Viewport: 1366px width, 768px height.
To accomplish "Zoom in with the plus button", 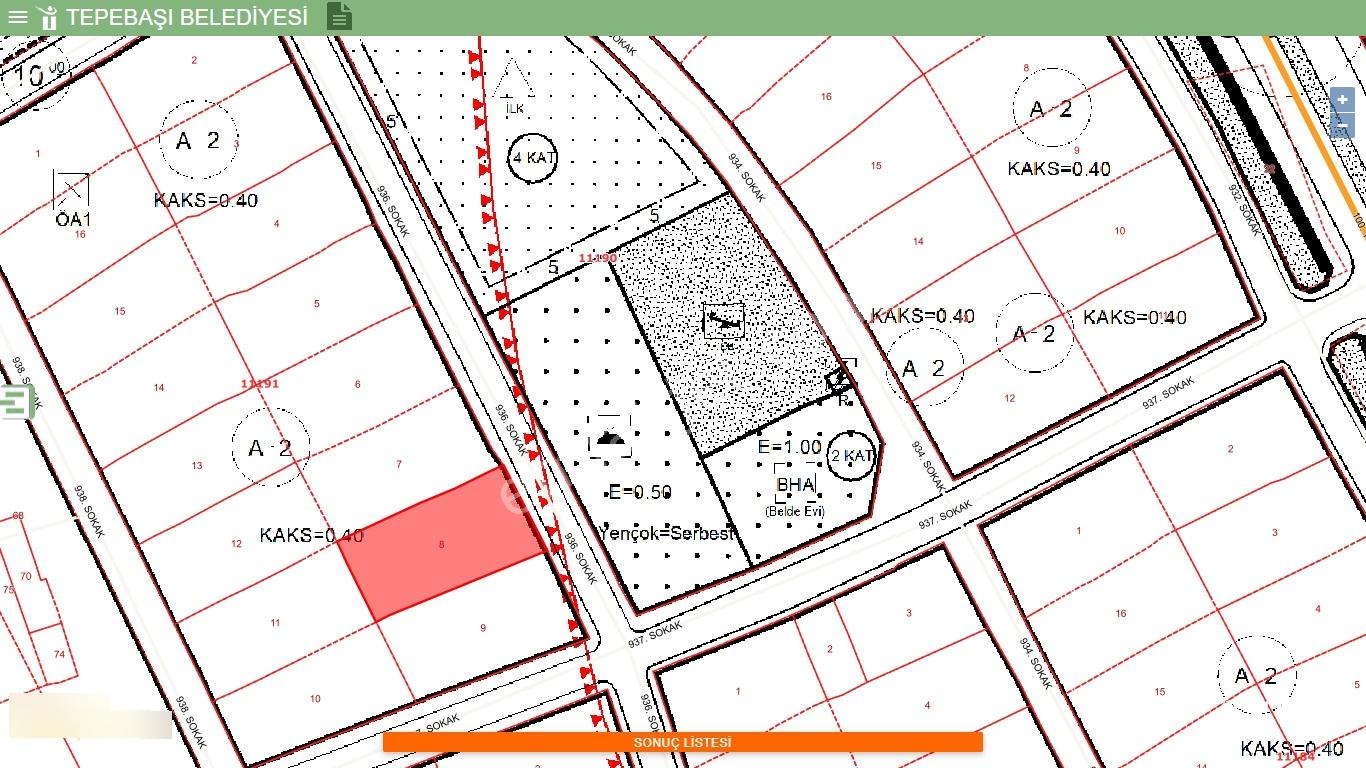I will tap(1342, 101).
